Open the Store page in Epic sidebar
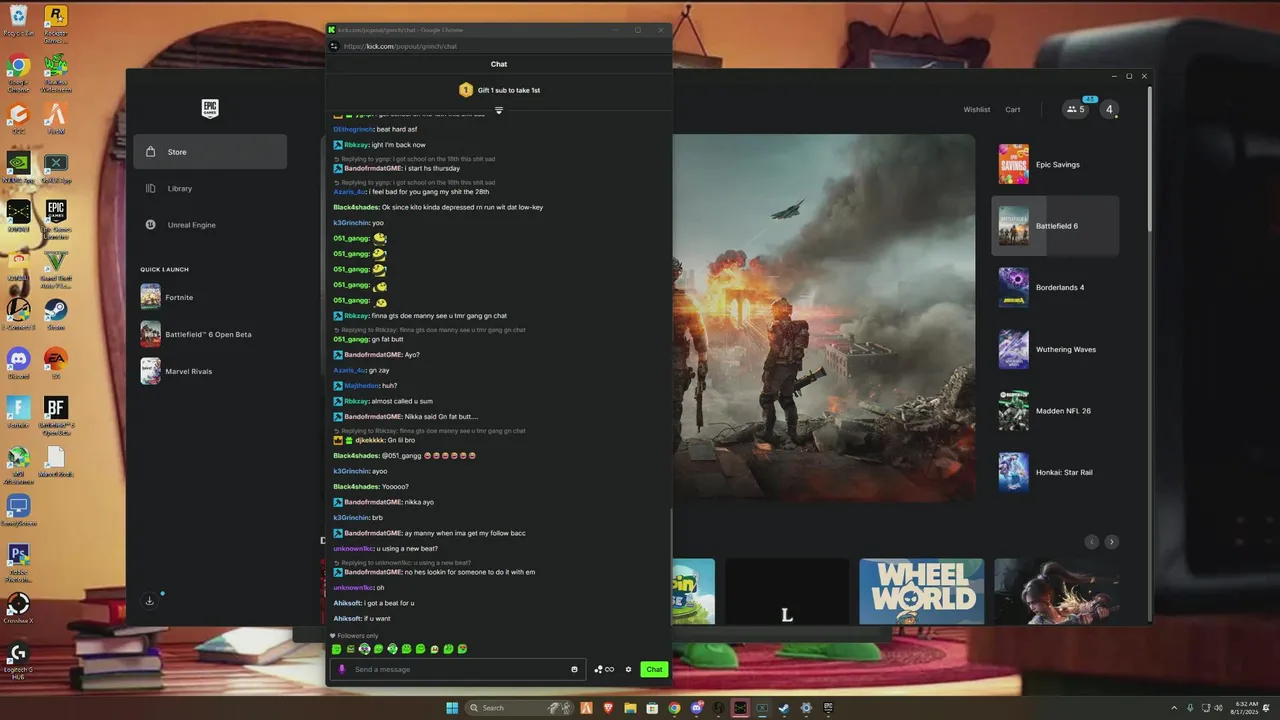Screen dimensions: 1280x720 point(210,152)
